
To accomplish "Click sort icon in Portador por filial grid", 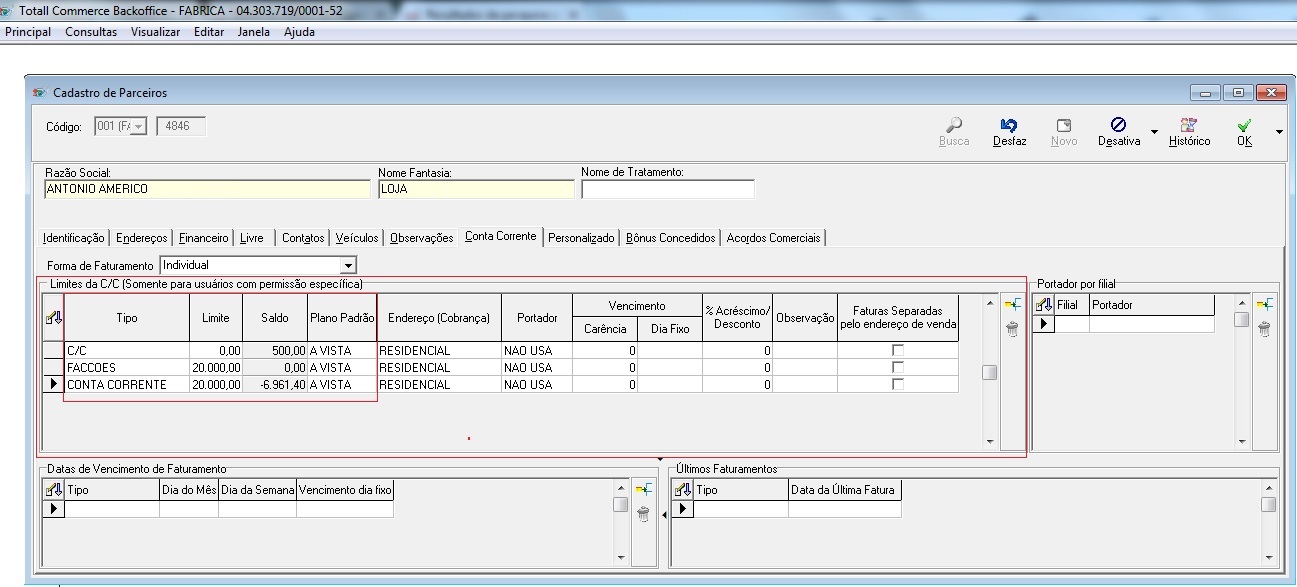I will pos(1044,305).
